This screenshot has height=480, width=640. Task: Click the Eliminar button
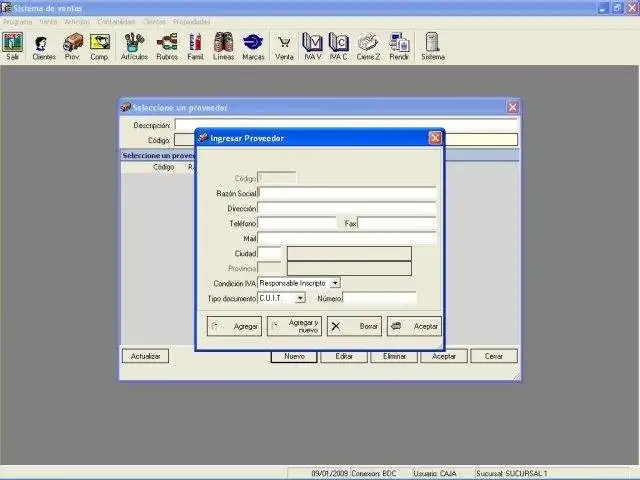[394, 356]
